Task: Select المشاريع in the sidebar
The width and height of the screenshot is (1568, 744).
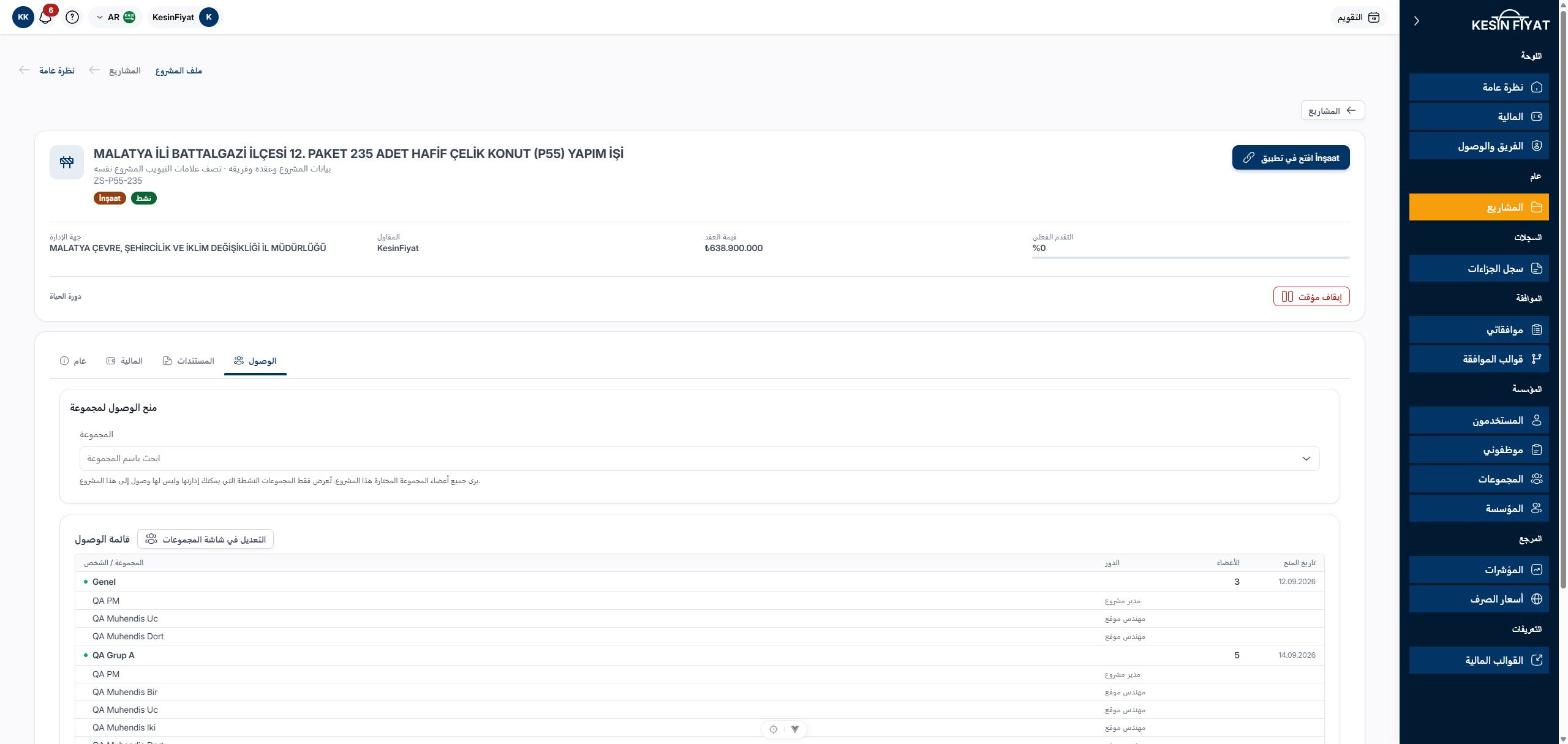Action: click(1479, 207)
